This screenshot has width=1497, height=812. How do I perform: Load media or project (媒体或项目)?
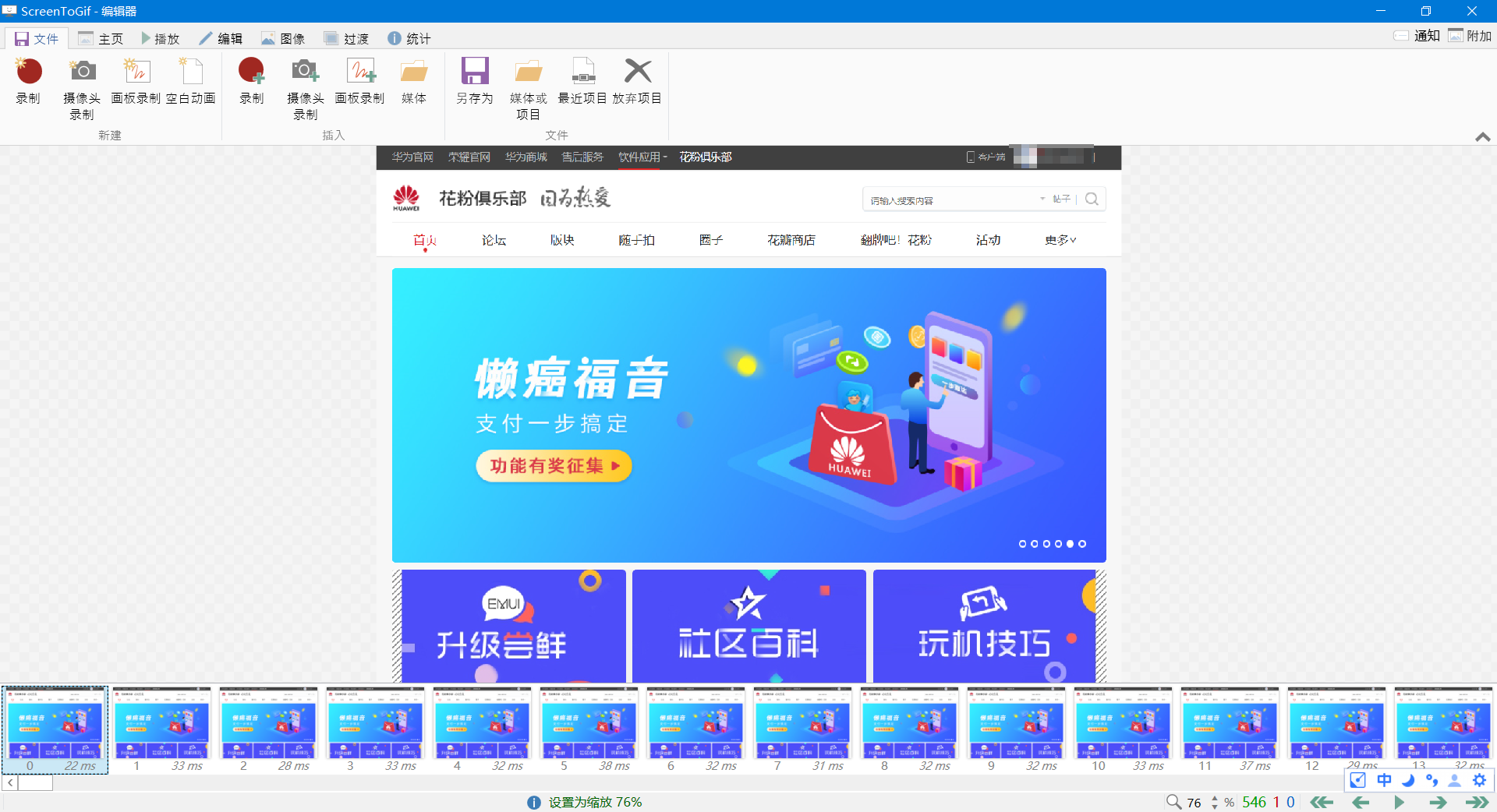click(529, 88)
